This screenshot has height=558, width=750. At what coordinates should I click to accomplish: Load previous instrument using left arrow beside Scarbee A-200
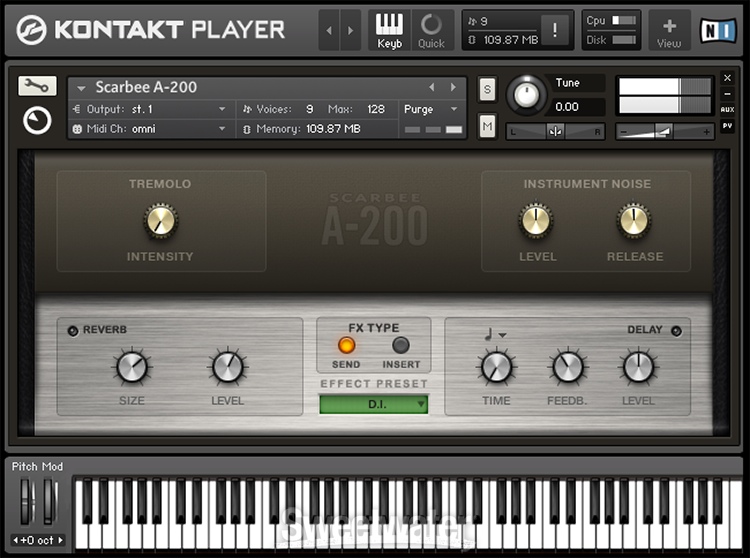click(432, 87)
